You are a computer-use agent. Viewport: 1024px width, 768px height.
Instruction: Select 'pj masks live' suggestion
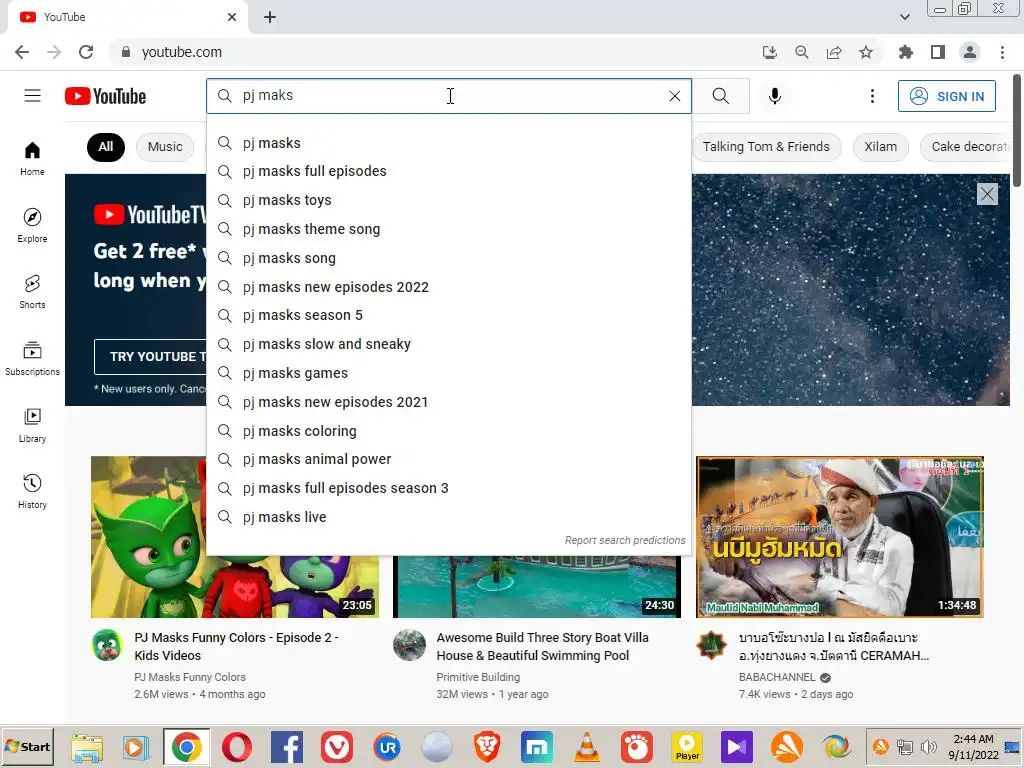pos(449,517)
